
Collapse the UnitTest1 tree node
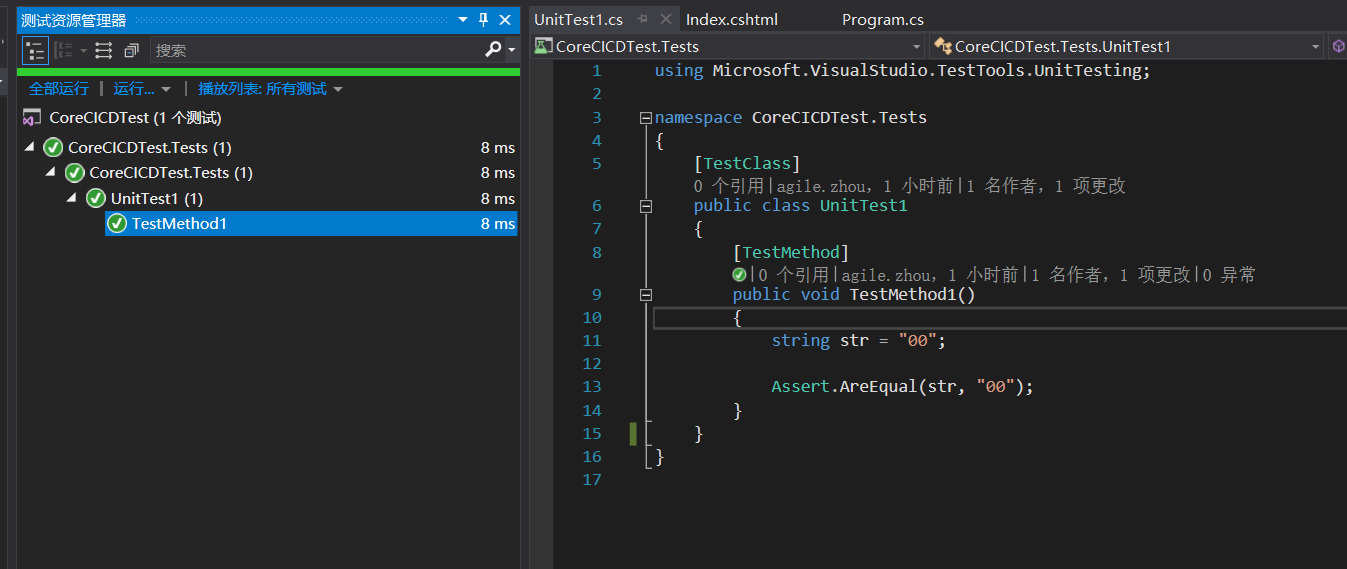click(x=72, y=198)
